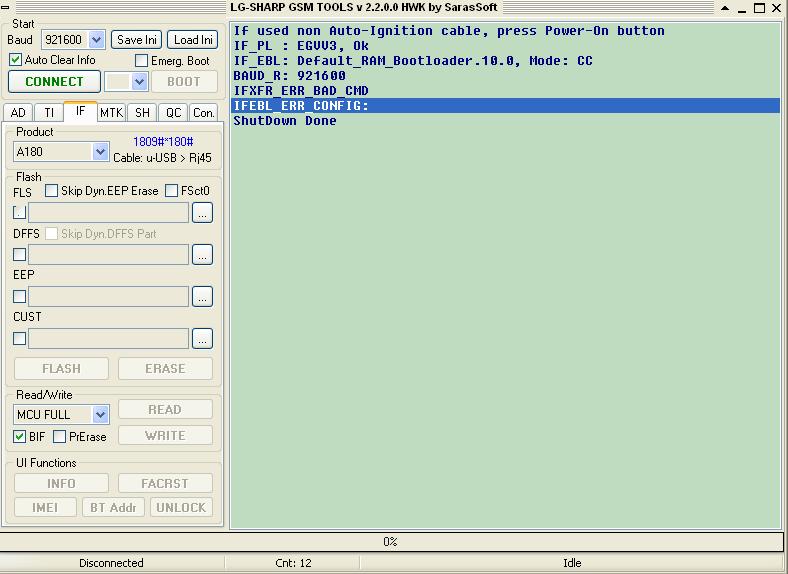Maximize the LG-SHARP GSM TOOLS window
The image size is (788, 574).
(760, 8)
